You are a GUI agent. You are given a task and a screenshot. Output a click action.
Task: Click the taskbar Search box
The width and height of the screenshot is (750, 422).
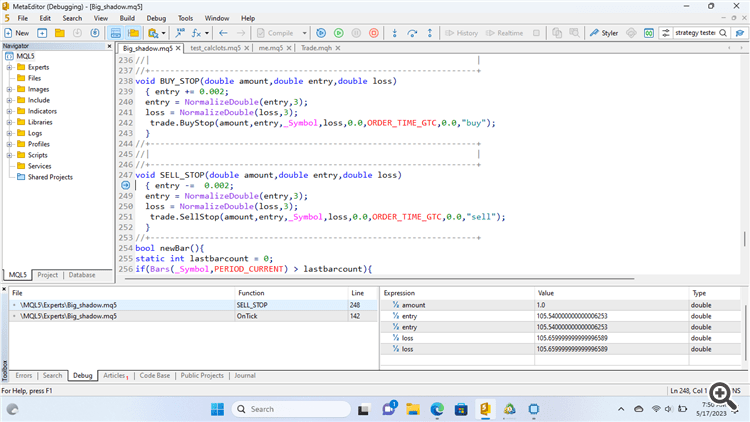tap(291, 409)
